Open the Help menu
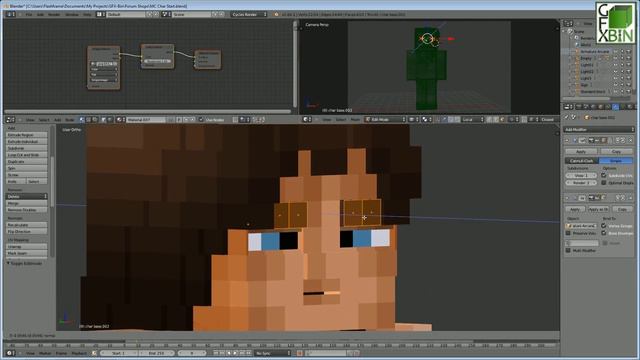Image resolution: width=640 pixels, height=360 pixels. point(87,14)
